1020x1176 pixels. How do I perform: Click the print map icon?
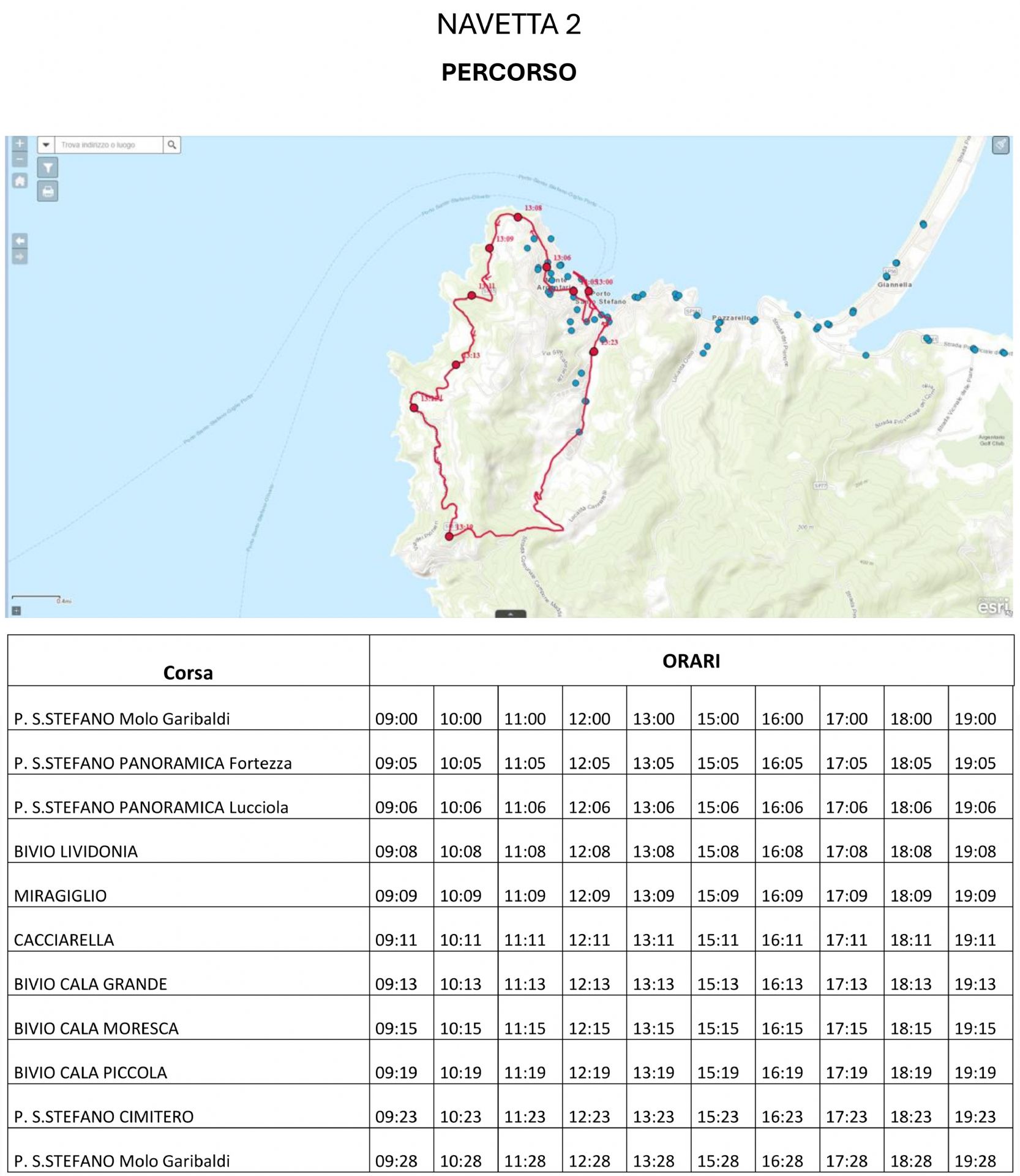[x=48, y=191]
